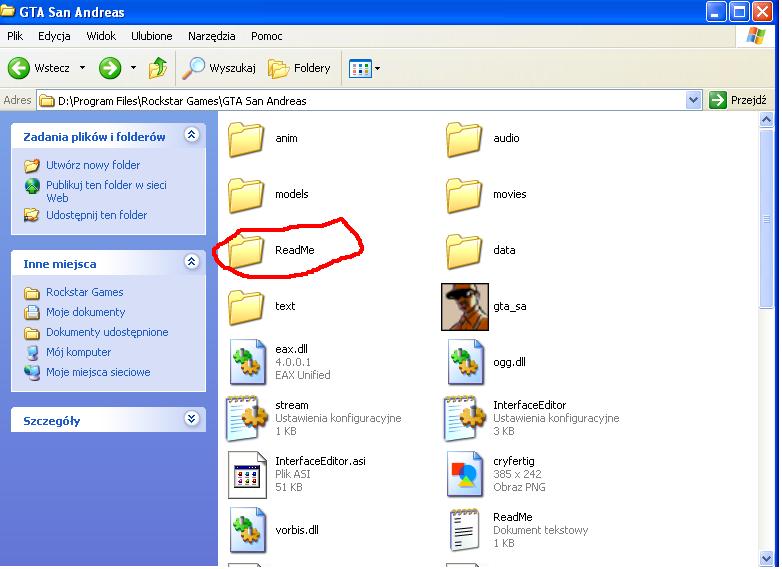
Task: Maximize the GTA San Andreas window
Action: (x=739, y=12)
